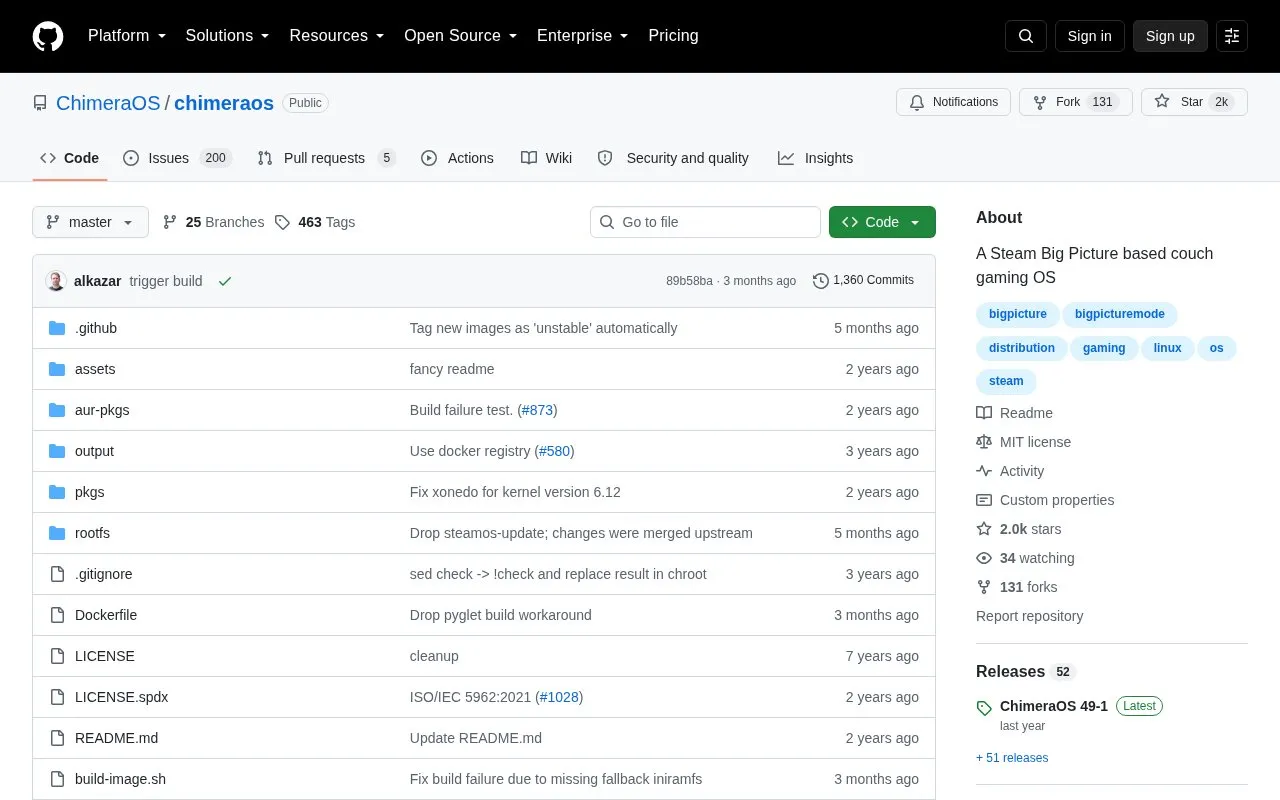Click the latest release tag icon
The image size is (1280, 800).
(x=984, y=708)
